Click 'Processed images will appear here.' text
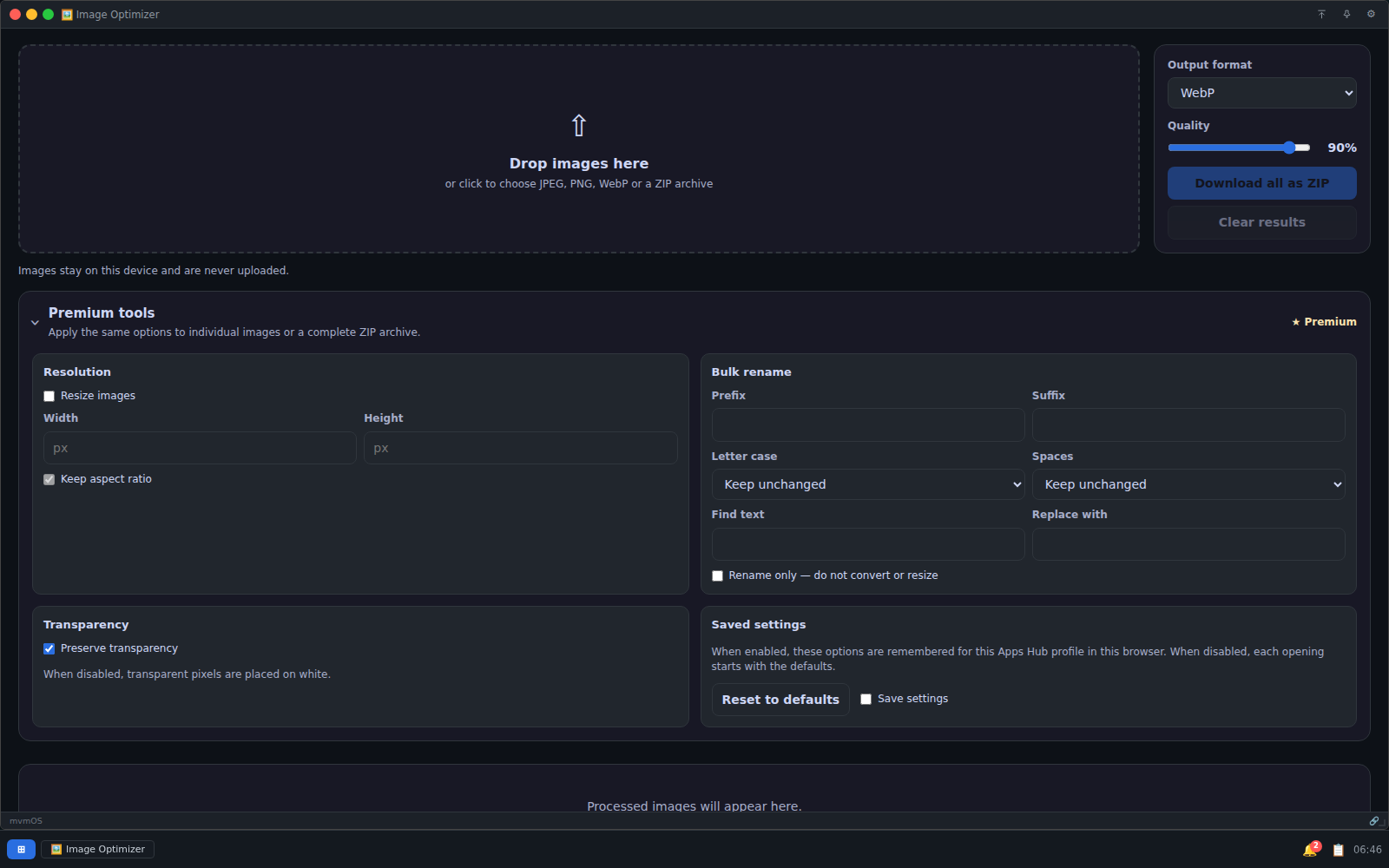Screen dimensions: 1389x868 (x=694, y=806)
